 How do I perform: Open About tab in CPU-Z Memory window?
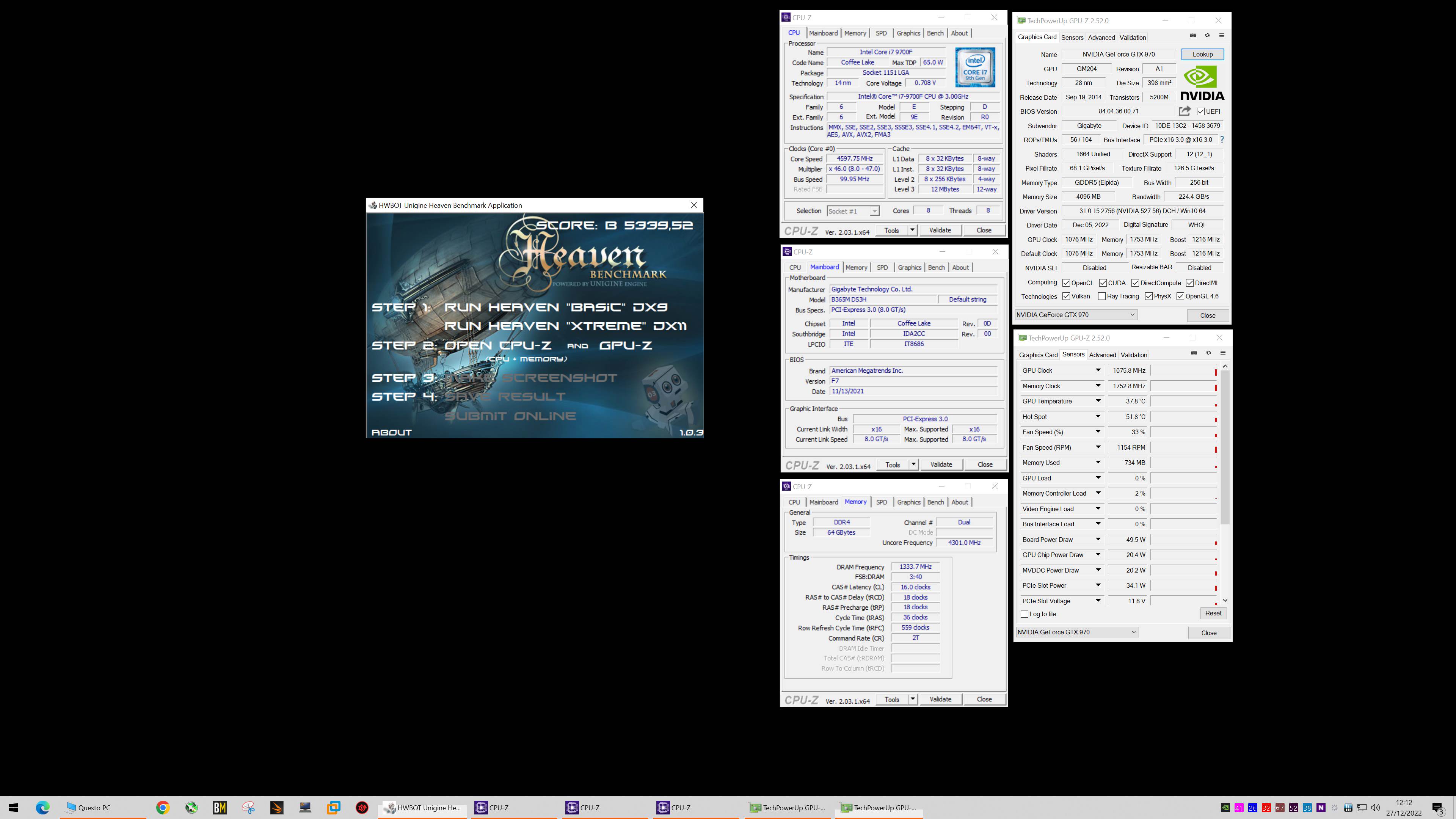tap(960, 502)
